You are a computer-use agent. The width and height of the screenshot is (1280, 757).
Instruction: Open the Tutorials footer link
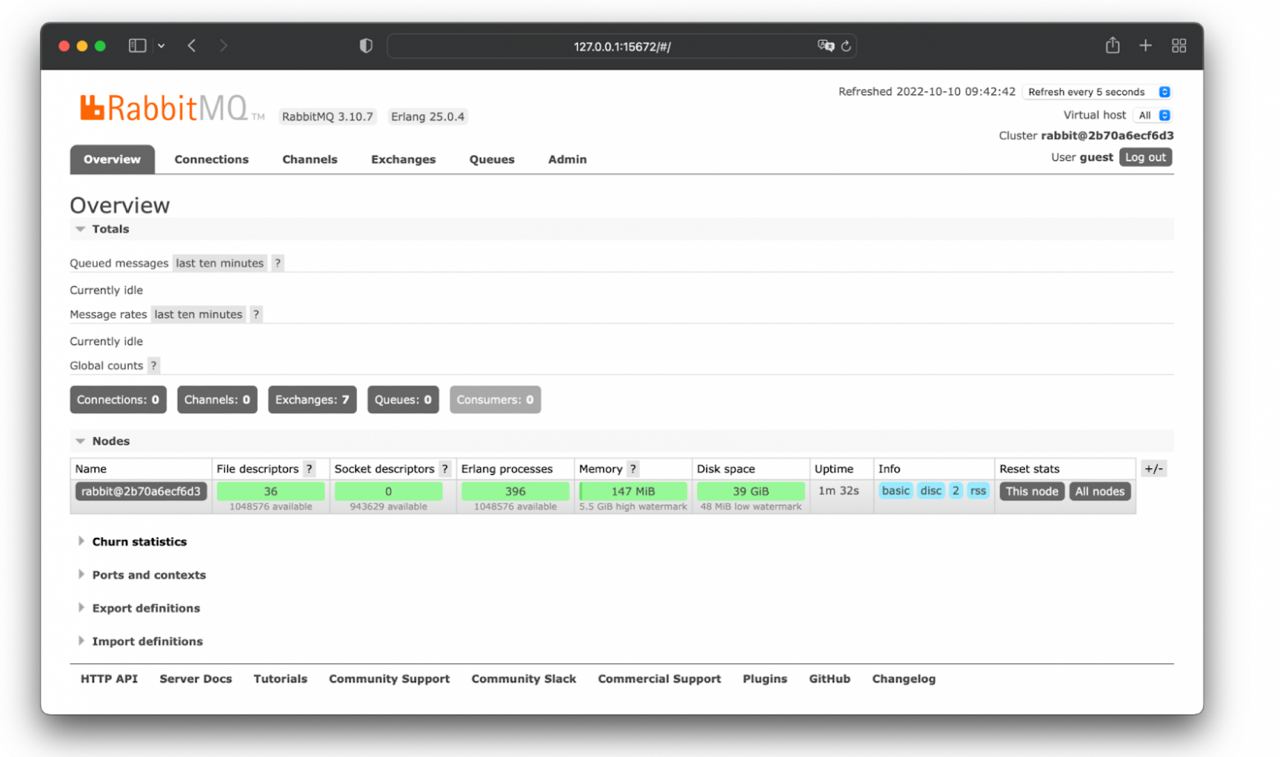[x=280, y=679]
